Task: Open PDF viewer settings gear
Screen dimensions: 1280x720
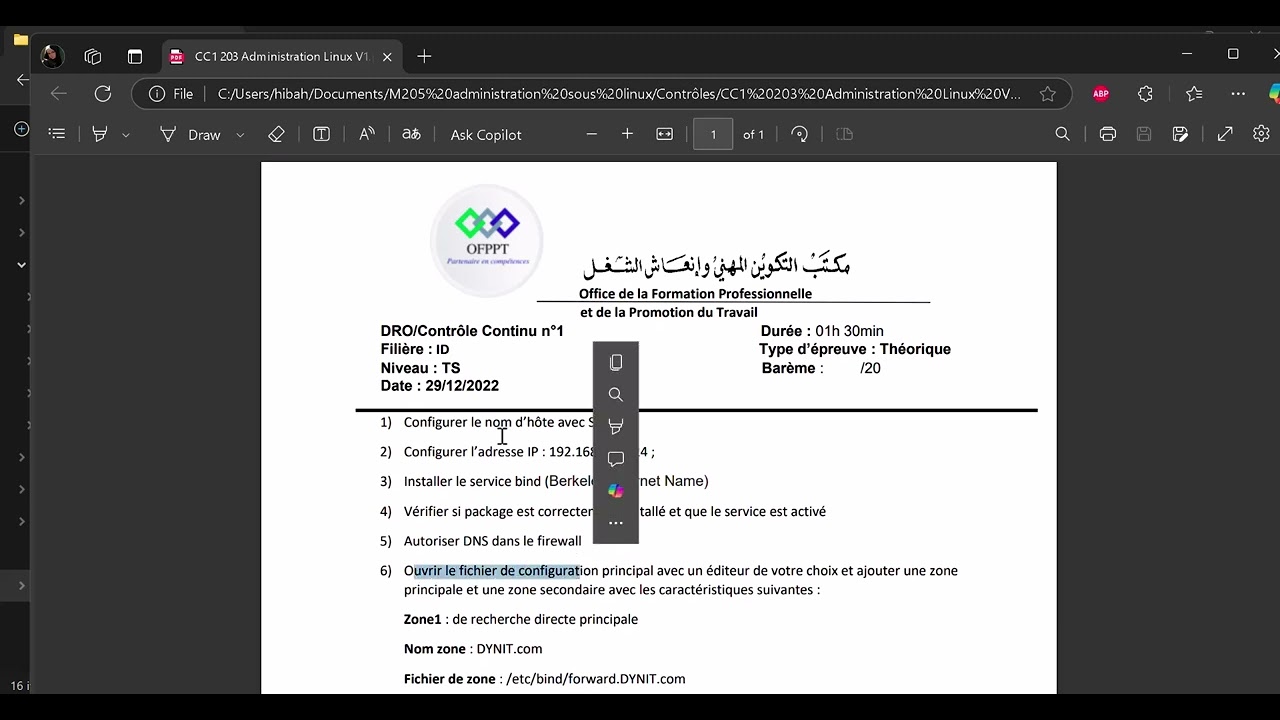Action: [x=1261, y=134]
